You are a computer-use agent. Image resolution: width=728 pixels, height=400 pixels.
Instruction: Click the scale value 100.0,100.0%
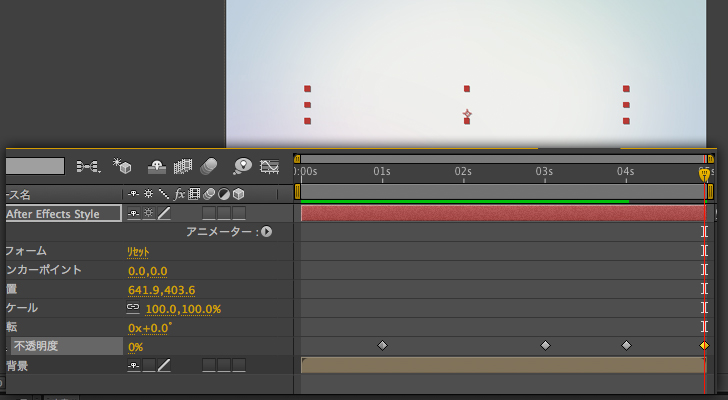(x=183, y=309)
